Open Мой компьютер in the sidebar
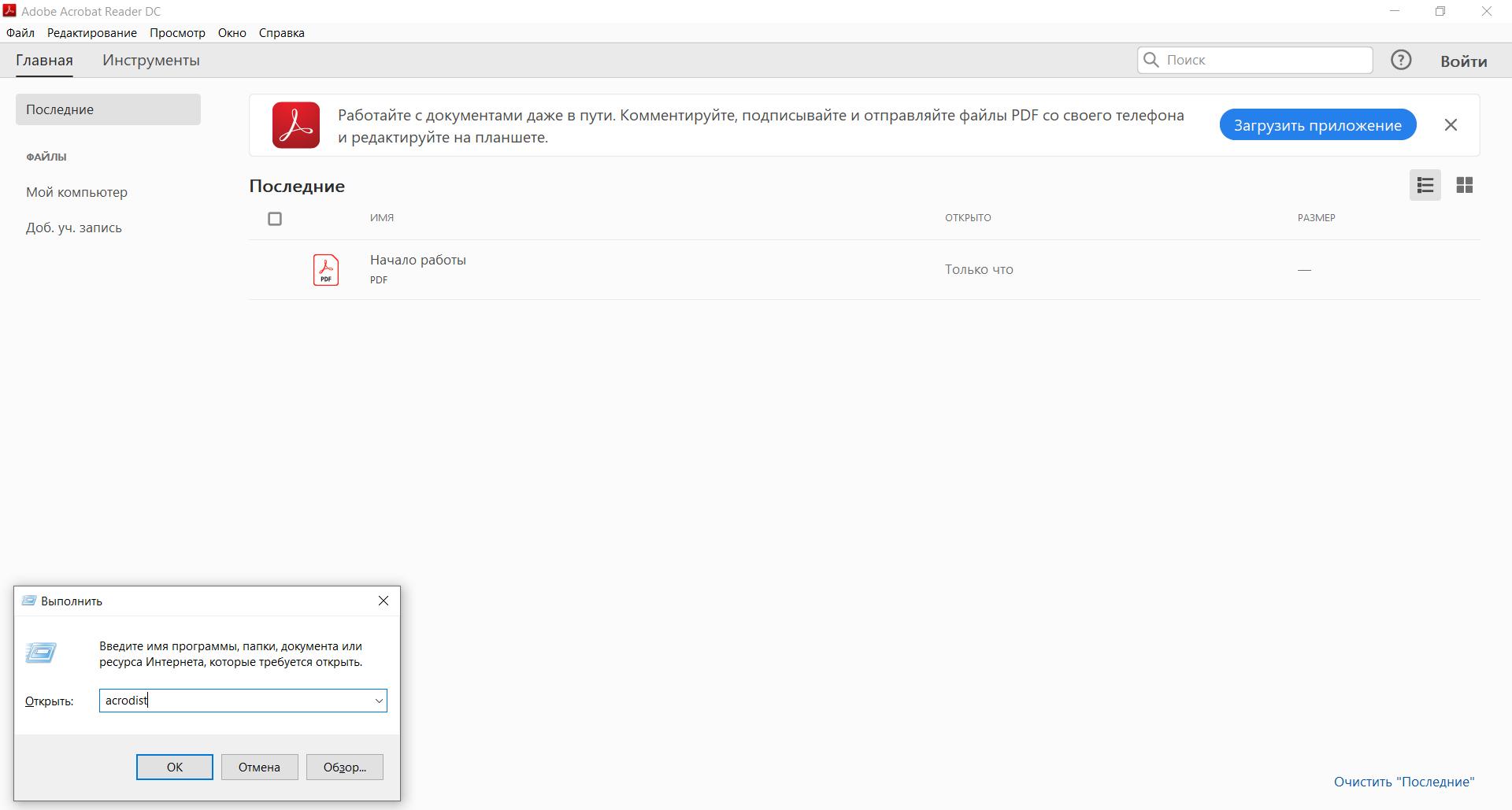 [x=76, y=192]
